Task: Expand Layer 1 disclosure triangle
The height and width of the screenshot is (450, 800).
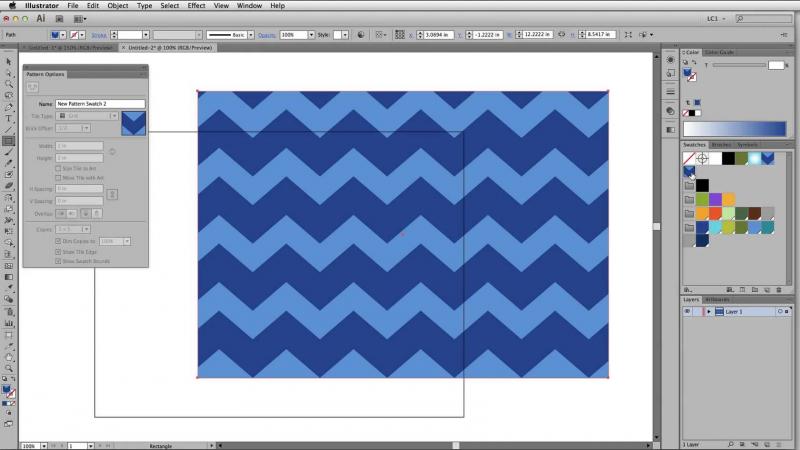Action: [x=708, y=312]
